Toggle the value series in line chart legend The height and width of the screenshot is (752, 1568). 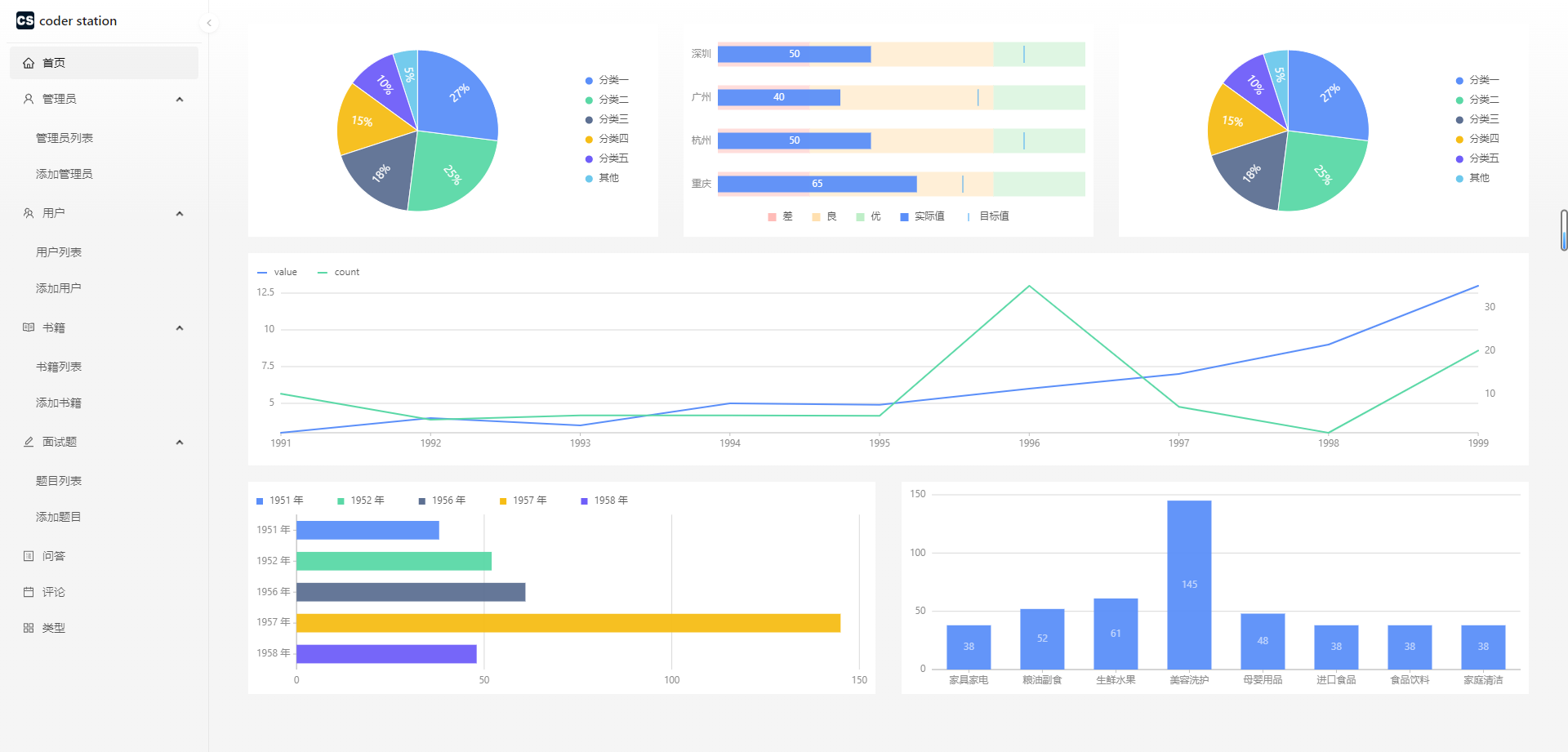point(277,272)
